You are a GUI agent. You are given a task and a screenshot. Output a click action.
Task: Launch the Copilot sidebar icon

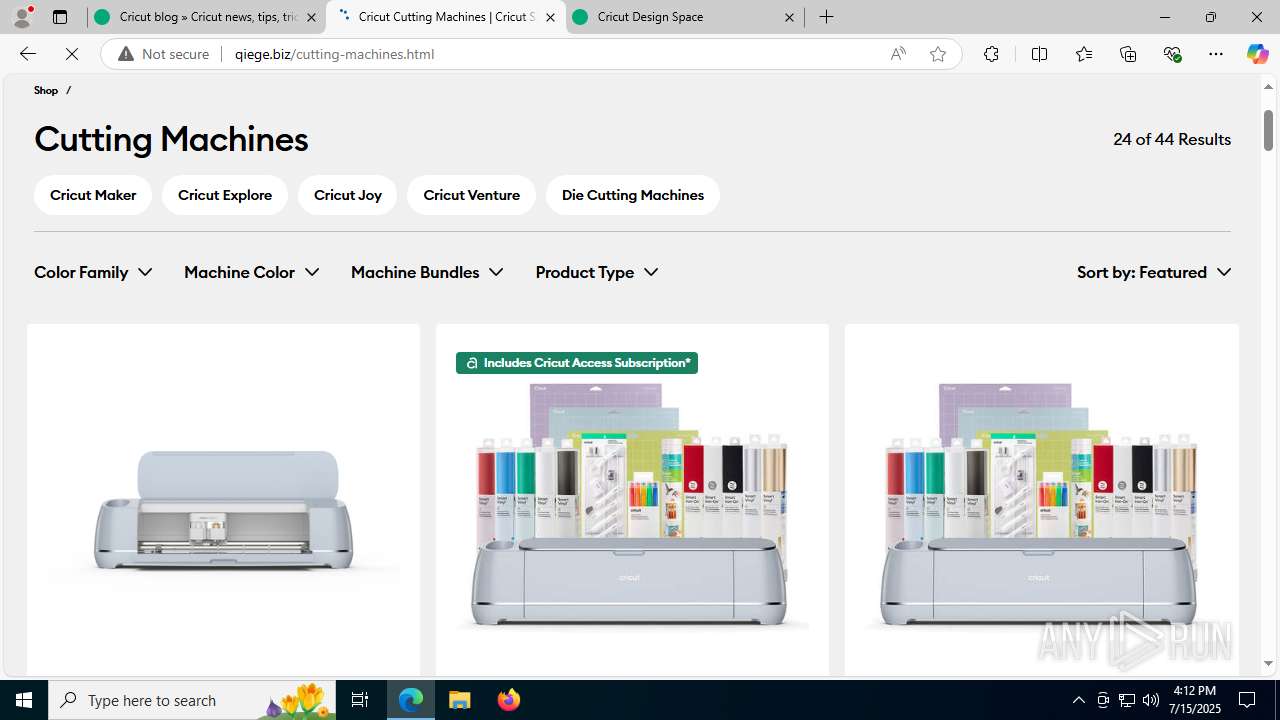[1257, 54]
